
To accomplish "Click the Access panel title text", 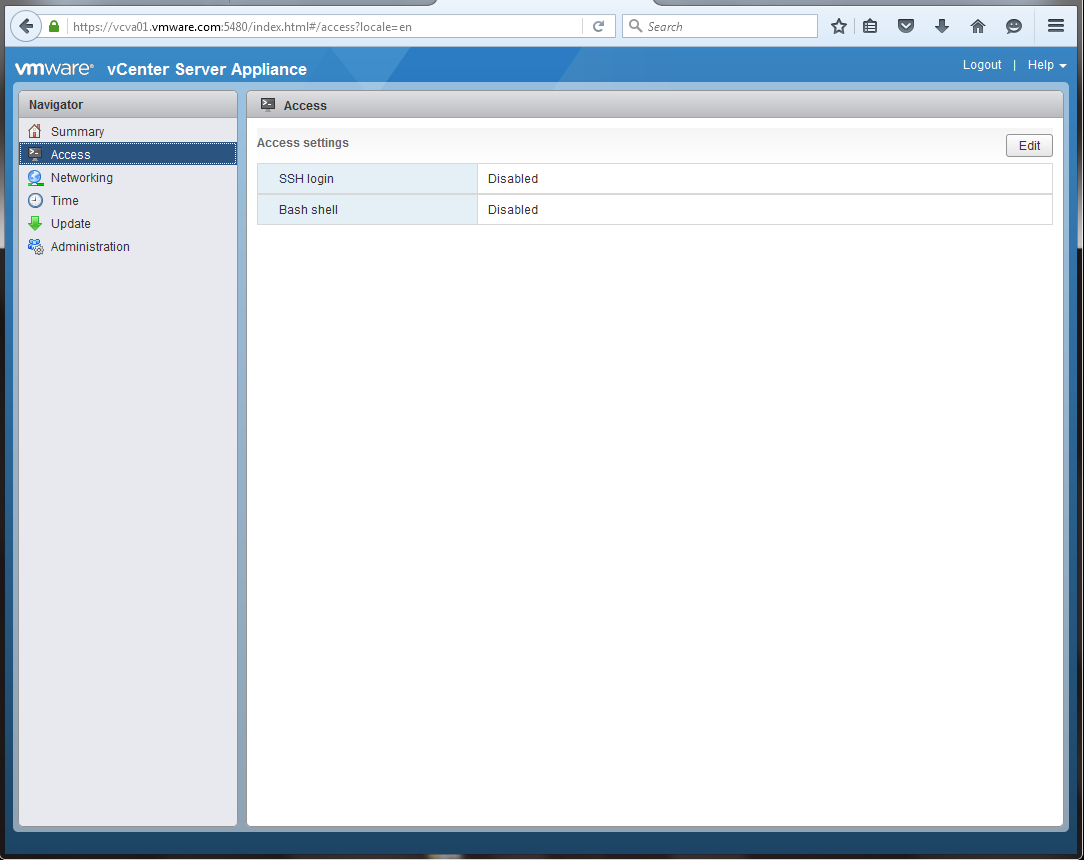I will pos(305,105).
